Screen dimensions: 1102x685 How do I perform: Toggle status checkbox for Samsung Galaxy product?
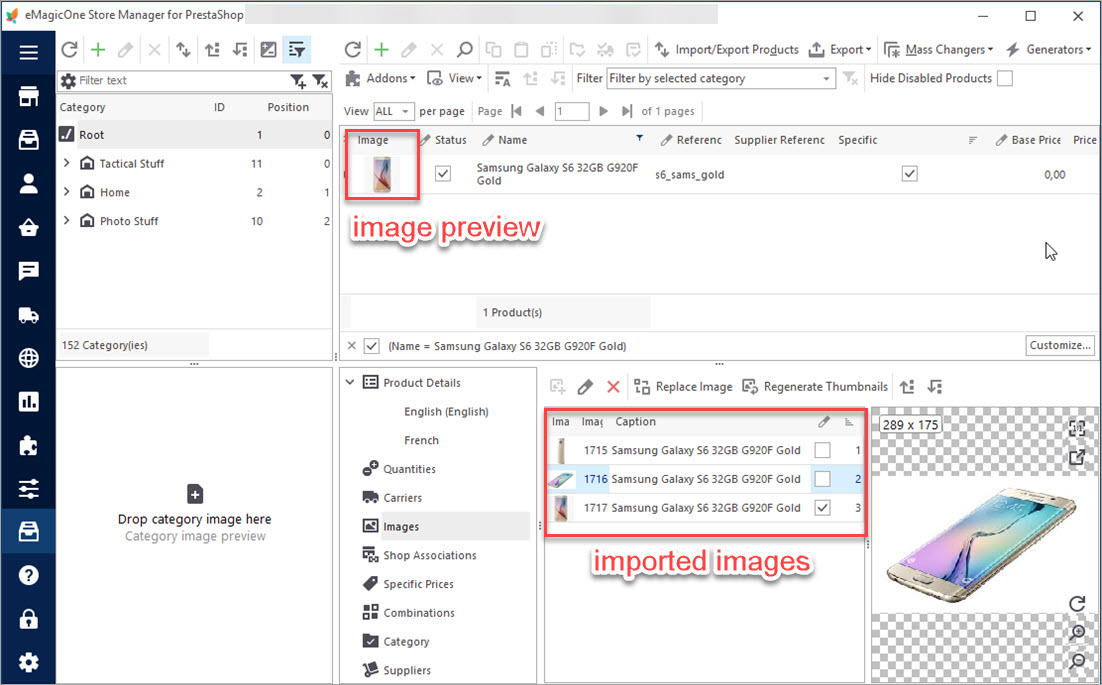click(443, 173)
